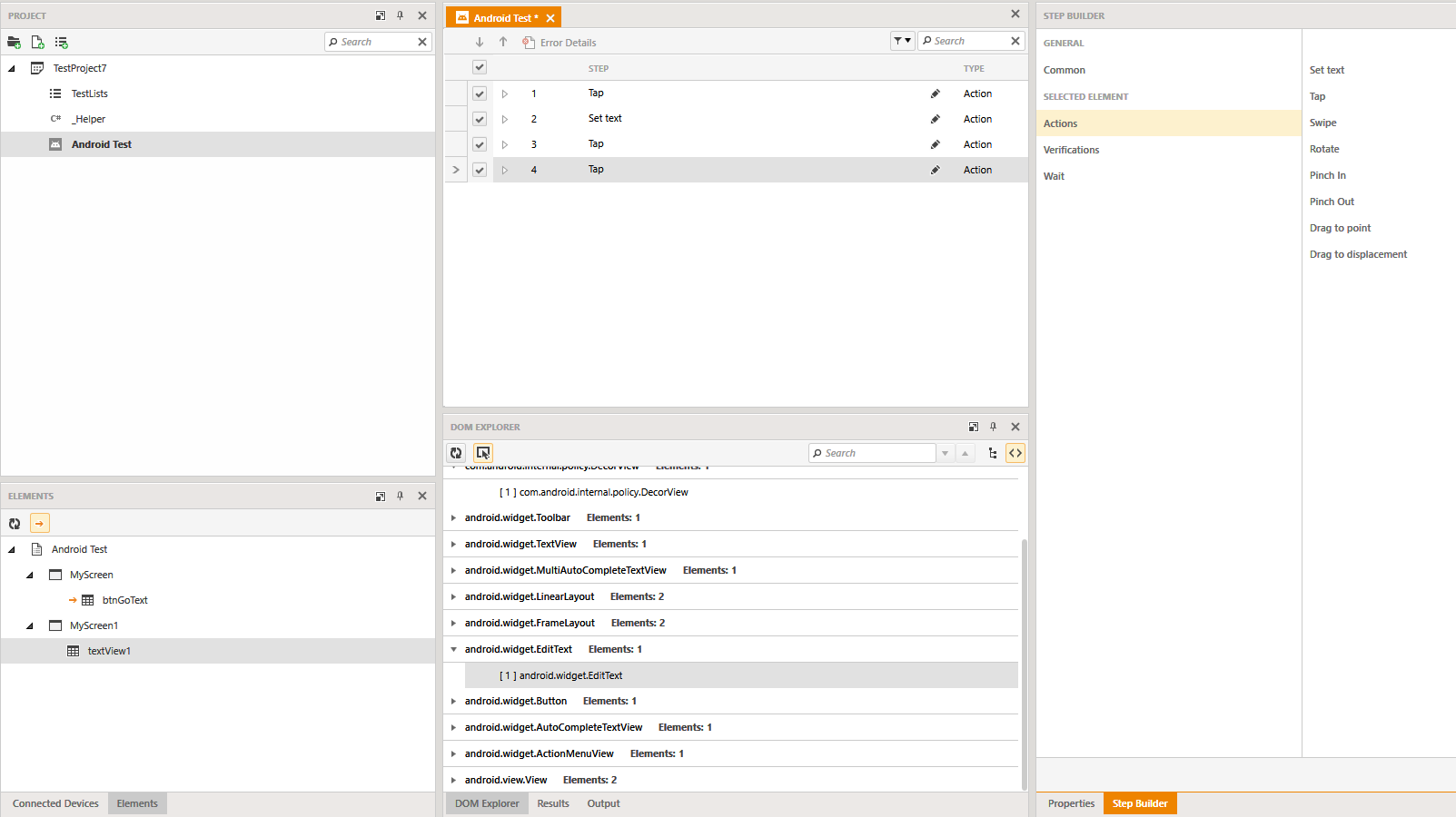The width and height of the screenshot is (1456, 817).
Task: Click the move step down arrow icon
Action: tap(480, 43)
